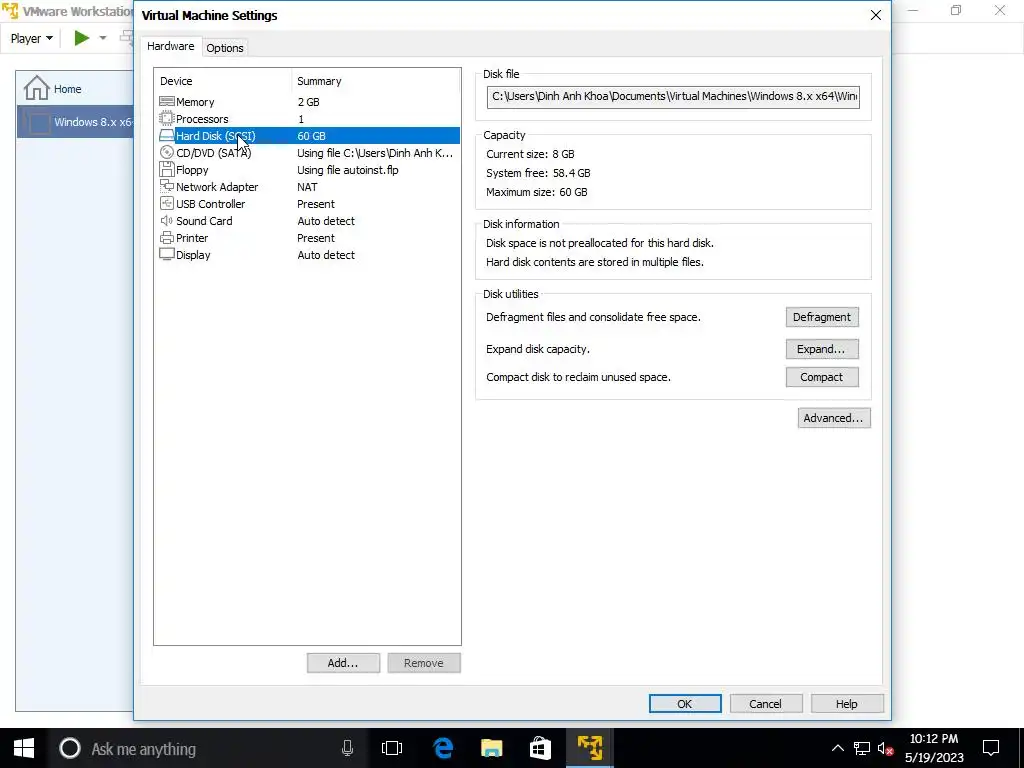Click the Disk file path field
The image size is (1024, 768).
pyautogui.click(x=673, y=97)
